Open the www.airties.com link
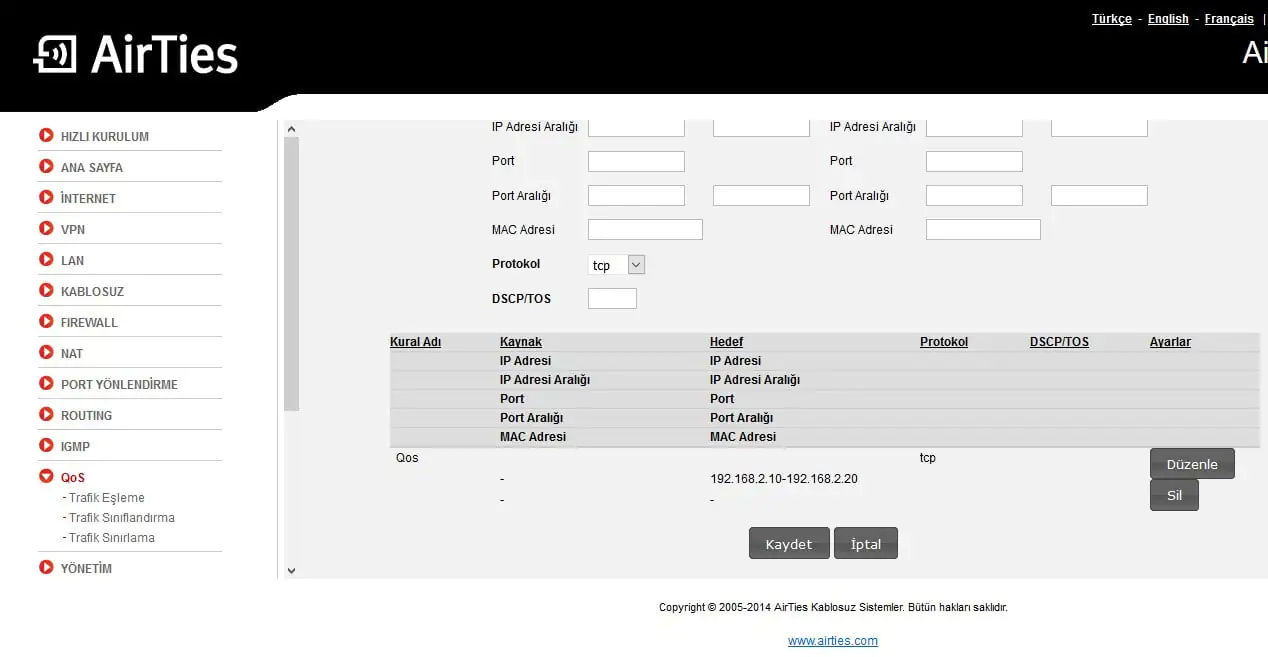 click(x=832, y=641)
